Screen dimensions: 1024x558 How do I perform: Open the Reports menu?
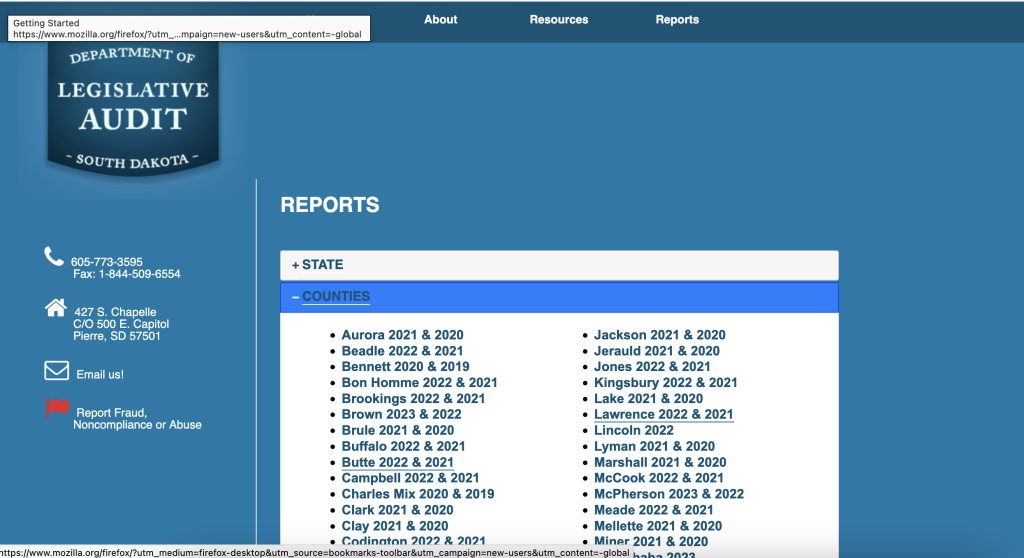(x=677, y=20)
